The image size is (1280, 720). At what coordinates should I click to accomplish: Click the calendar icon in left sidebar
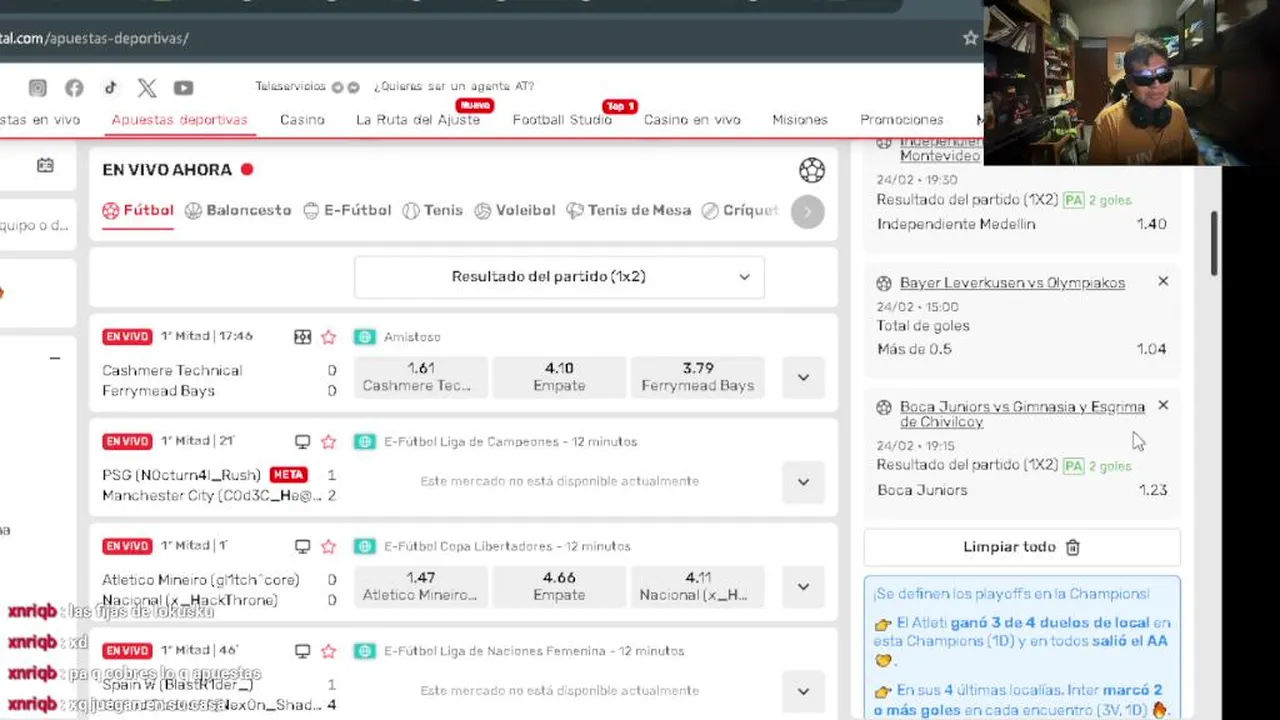(x=45, y=165)
